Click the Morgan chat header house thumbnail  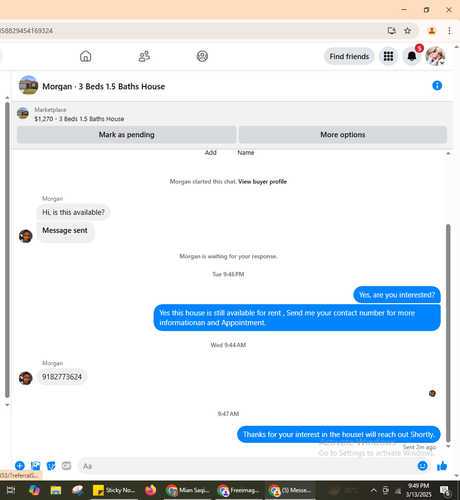point(28,85)
